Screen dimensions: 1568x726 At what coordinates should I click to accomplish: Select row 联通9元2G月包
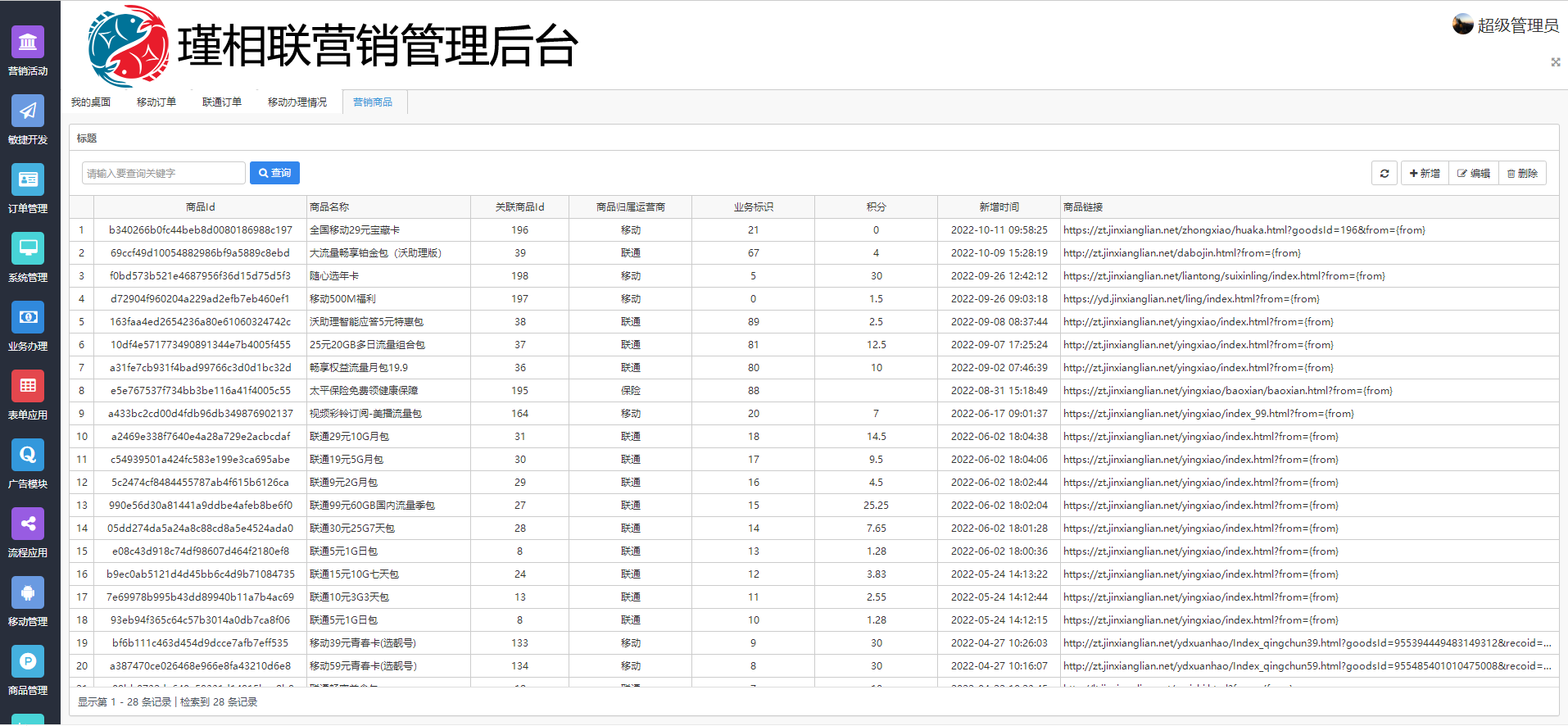814,483
